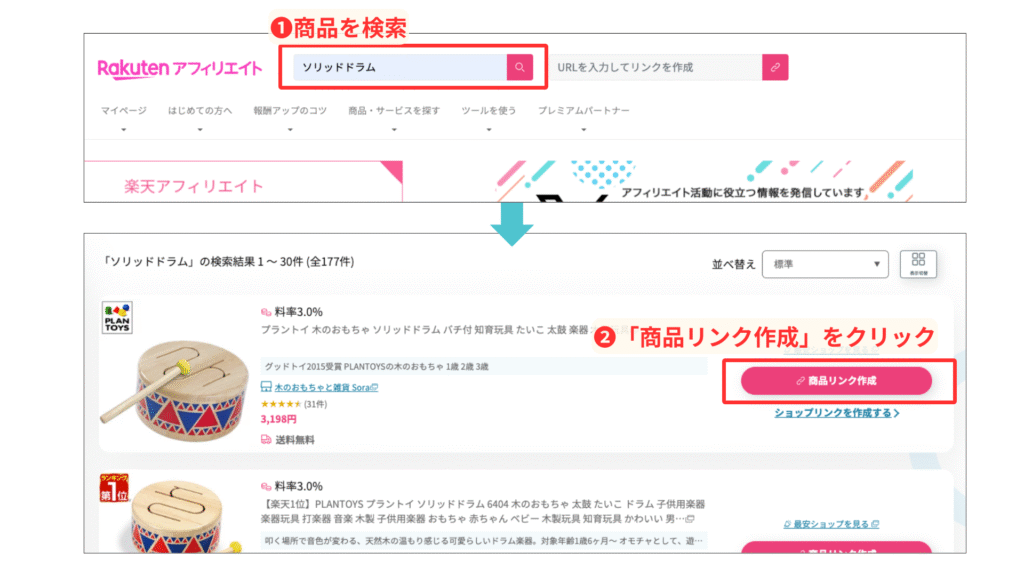
Task: Click the Rakuten アフィリエイト logo
Action: (x=180, y=68)
